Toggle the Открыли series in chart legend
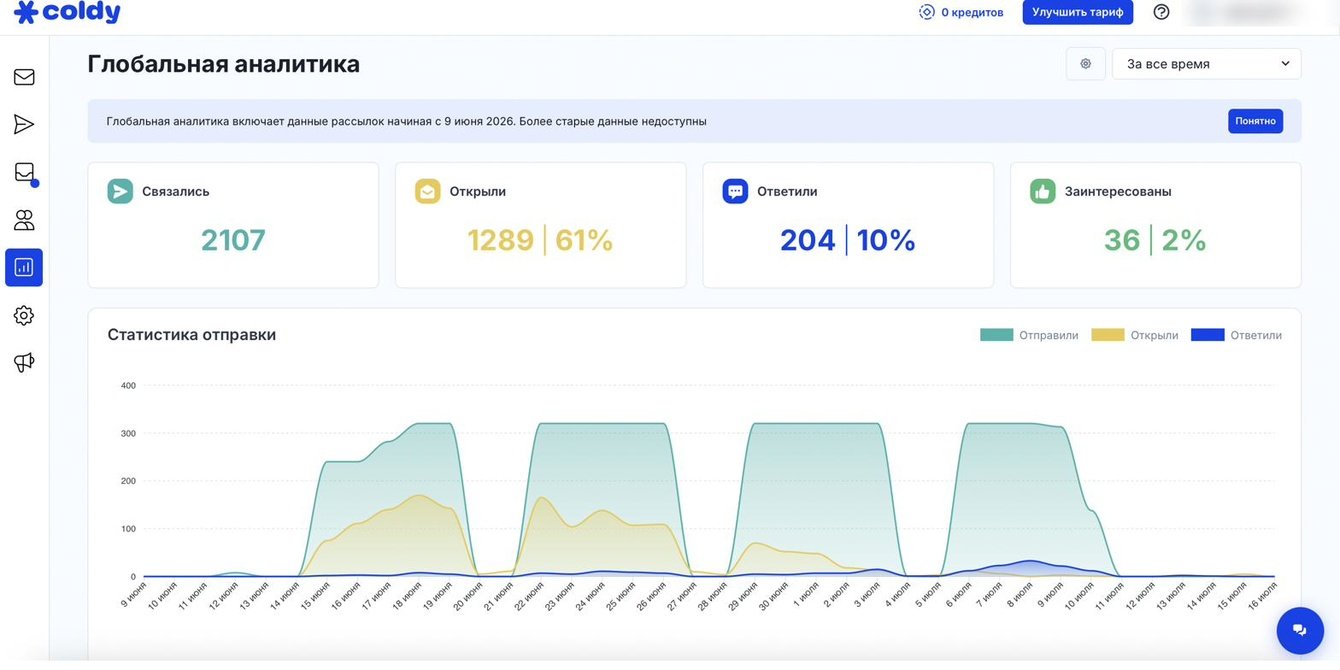Screen dimensions: 1340x670 point(1134,335)
